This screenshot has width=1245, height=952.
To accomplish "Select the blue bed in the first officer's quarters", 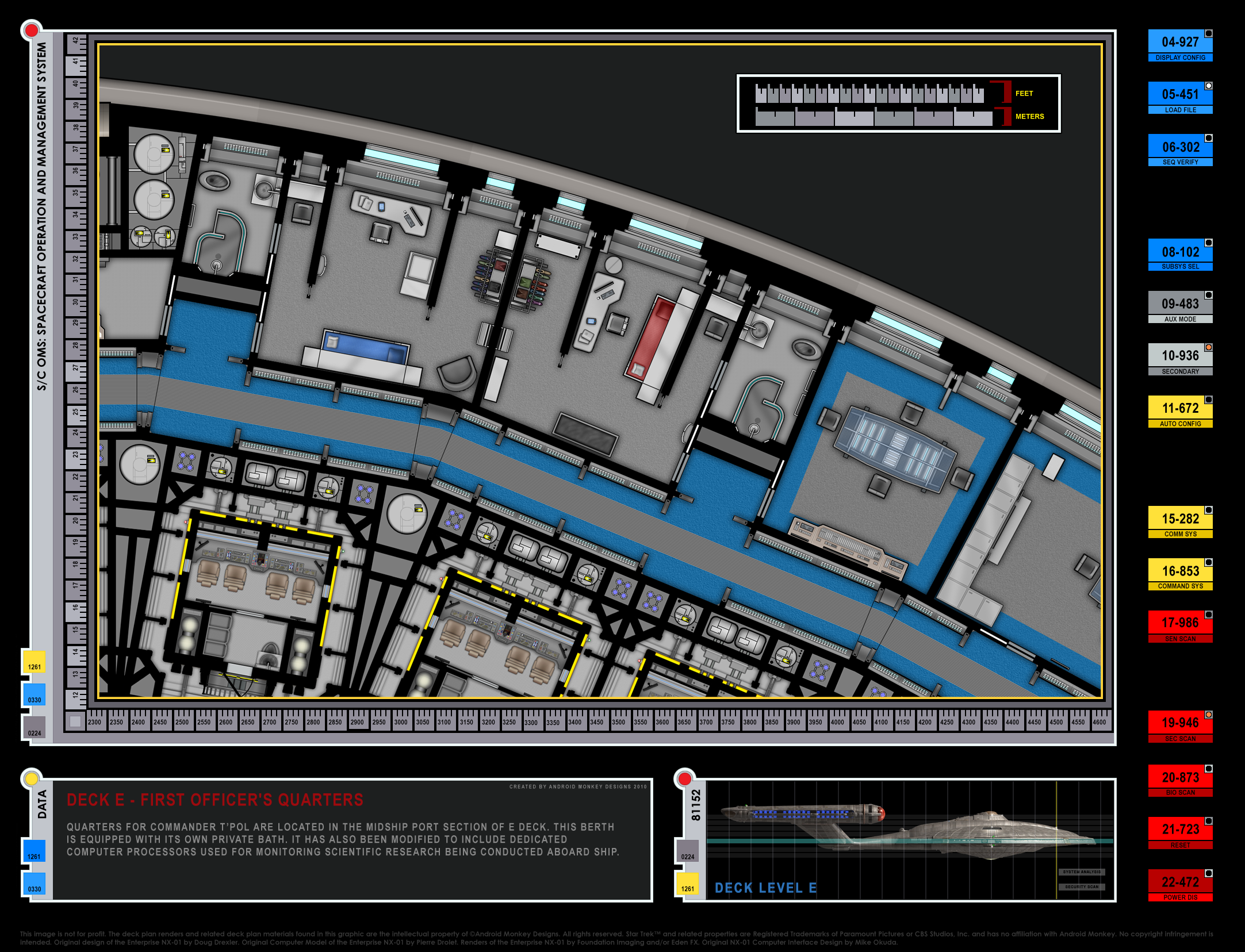I will 365,346.
